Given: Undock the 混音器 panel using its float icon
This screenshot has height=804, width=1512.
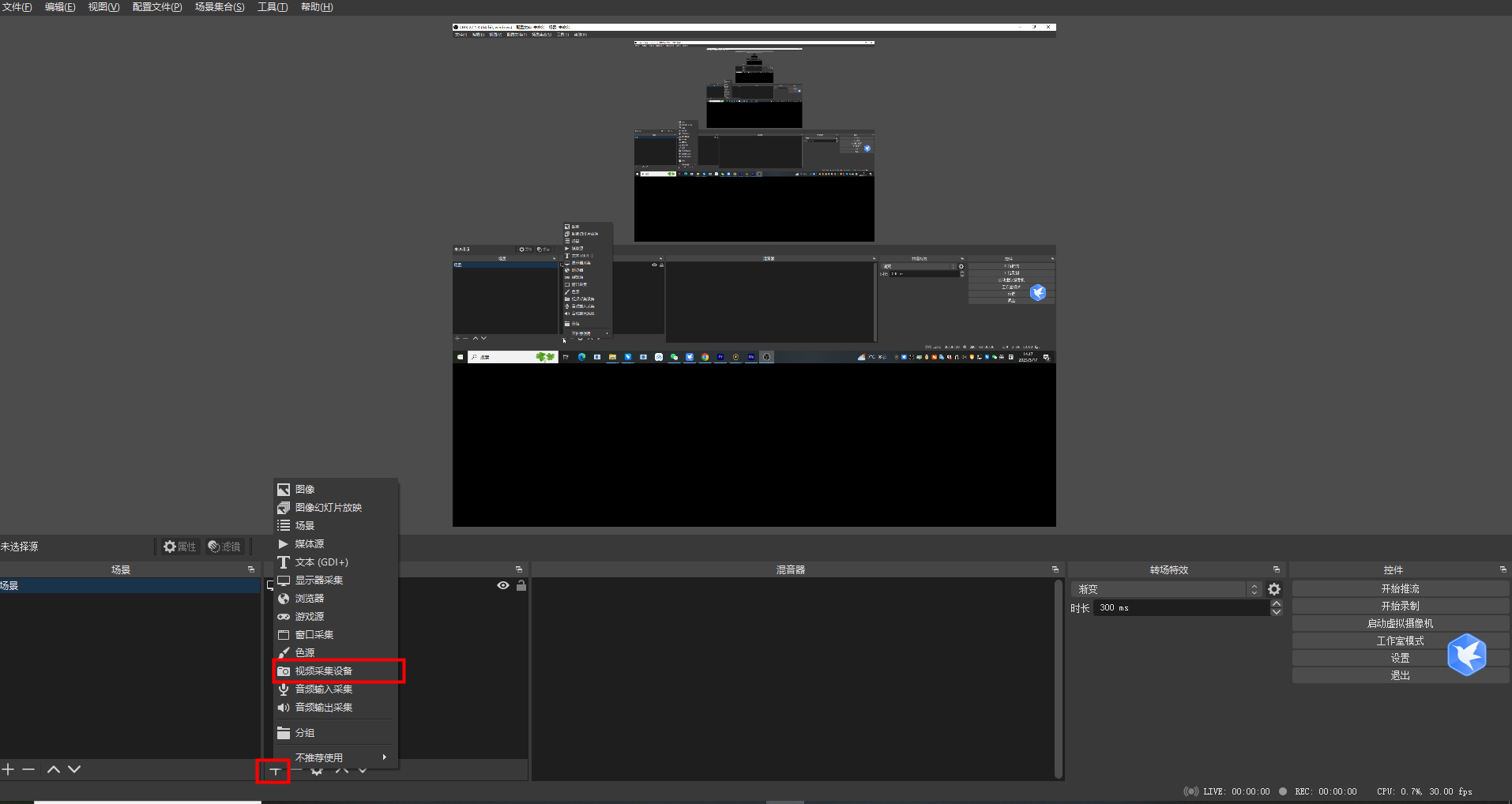Looking at the screenshot, I should (1055, 569).
